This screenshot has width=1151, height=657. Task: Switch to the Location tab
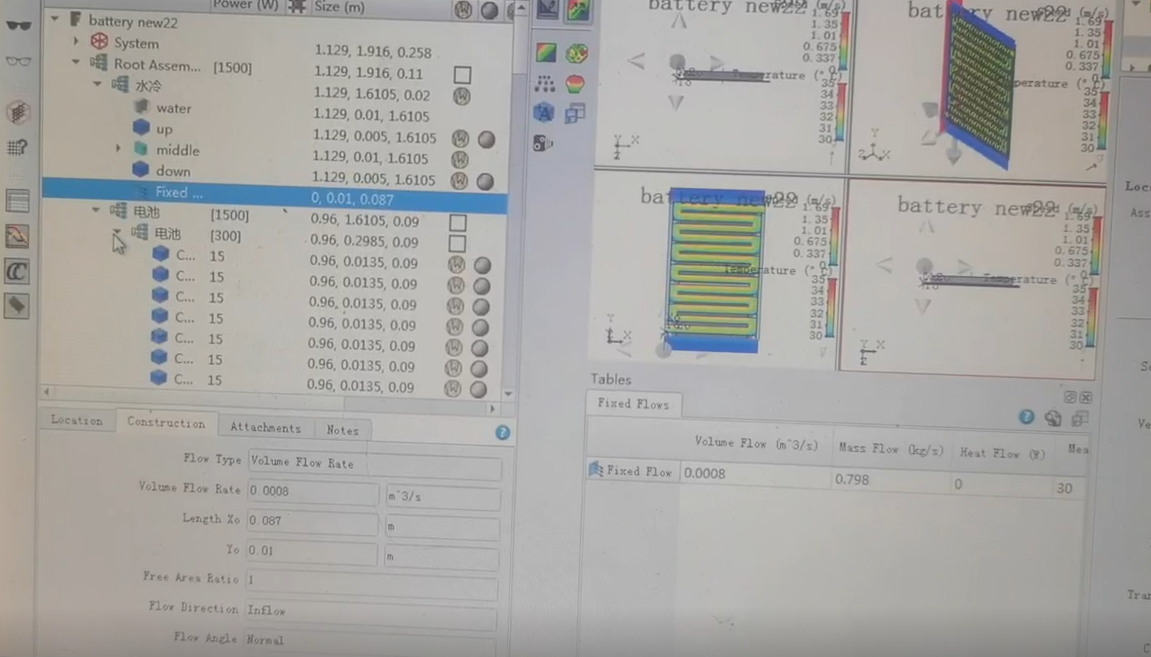tap(77, 421)
